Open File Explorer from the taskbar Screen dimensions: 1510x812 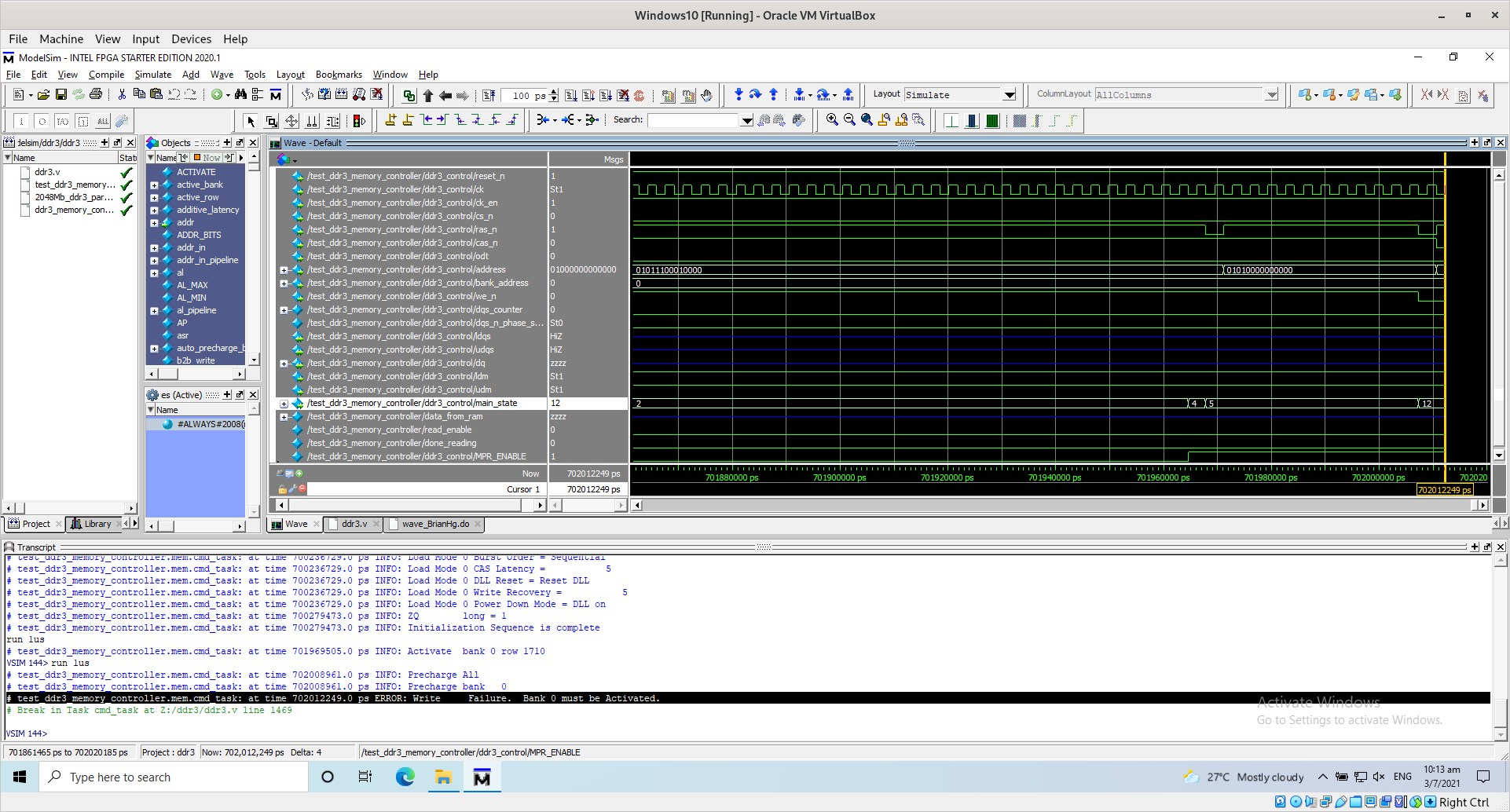coord(443,777)
